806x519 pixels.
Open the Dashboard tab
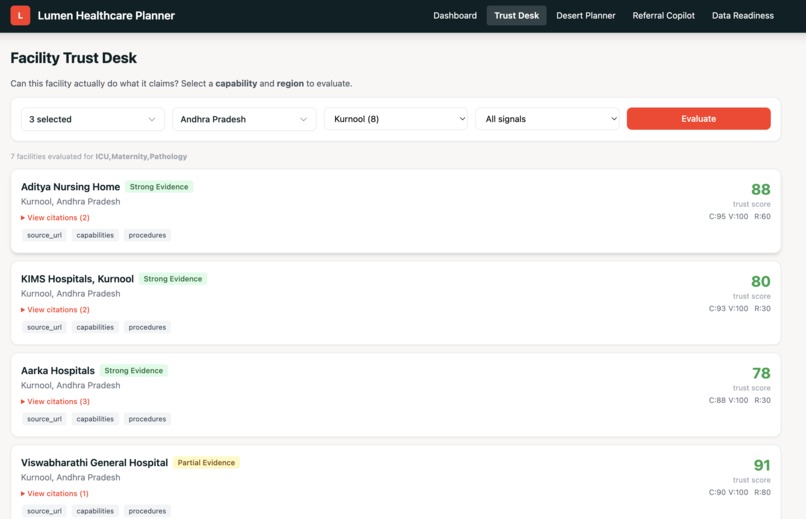point(455,15)
